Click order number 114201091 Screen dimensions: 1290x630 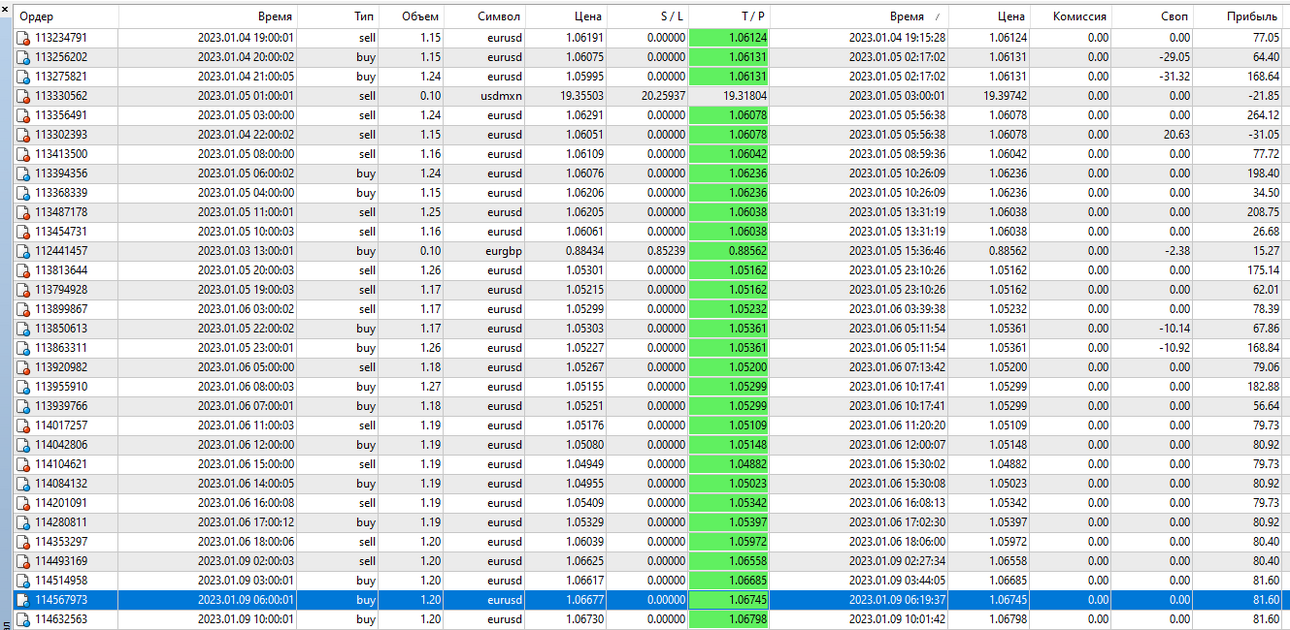61,503
